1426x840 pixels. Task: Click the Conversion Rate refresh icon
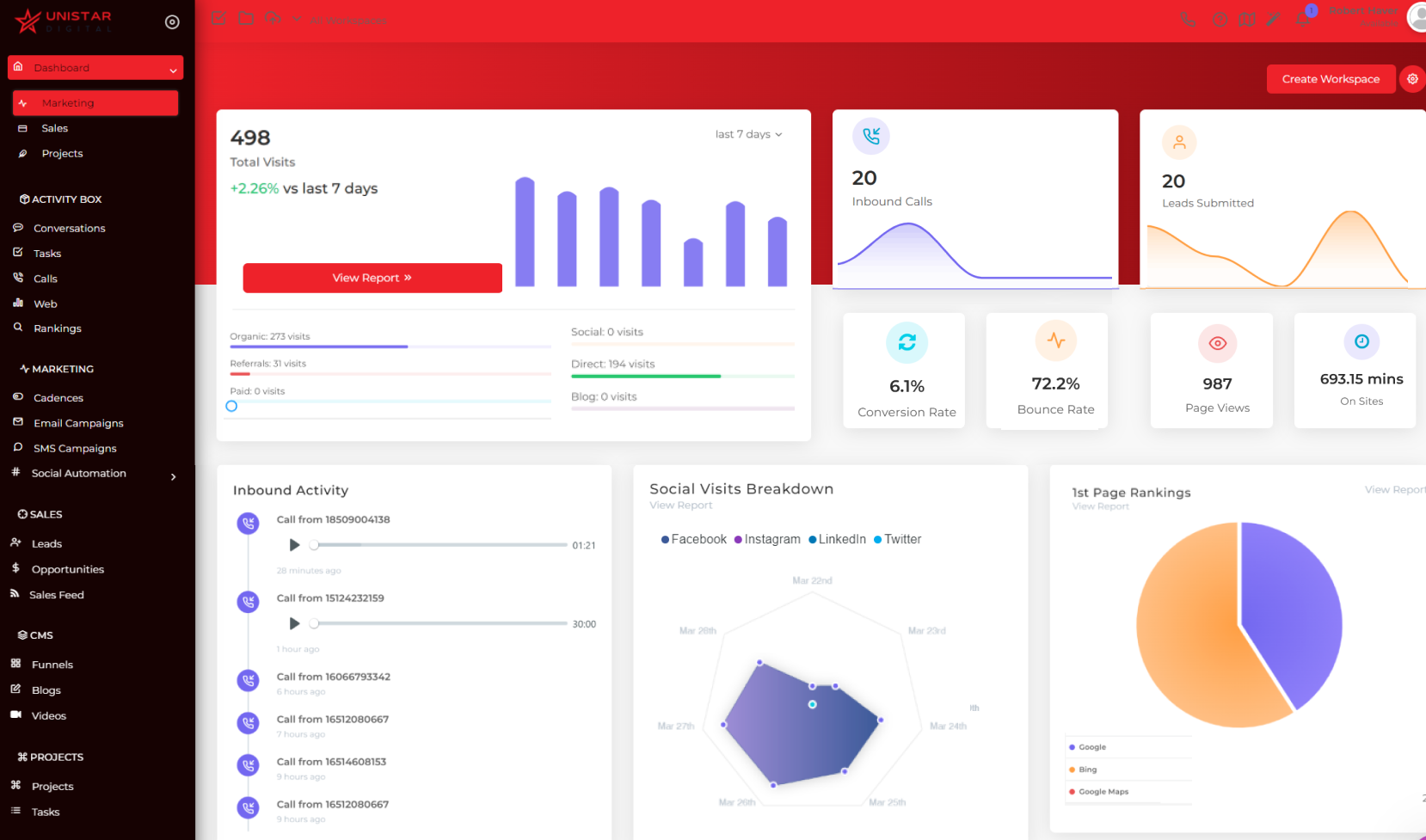point(907,343)
